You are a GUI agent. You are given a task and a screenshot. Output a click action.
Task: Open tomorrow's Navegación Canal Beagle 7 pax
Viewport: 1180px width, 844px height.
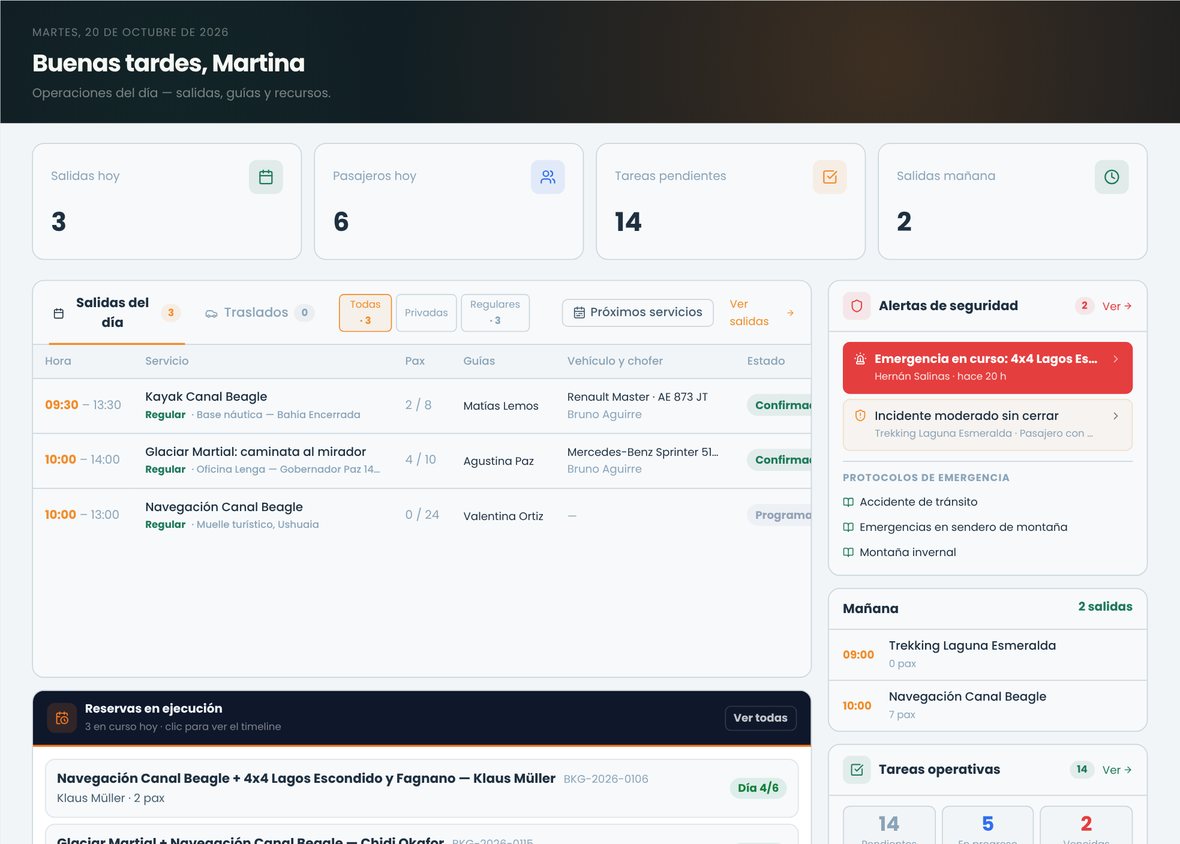point(987,706)
